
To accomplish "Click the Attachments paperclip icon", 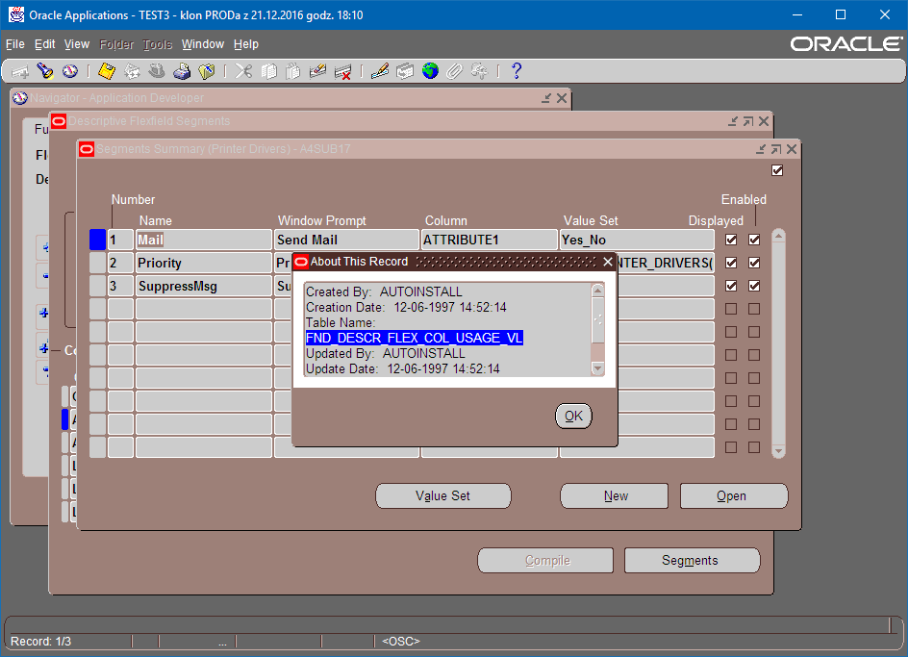I will (x=454, y=71).
